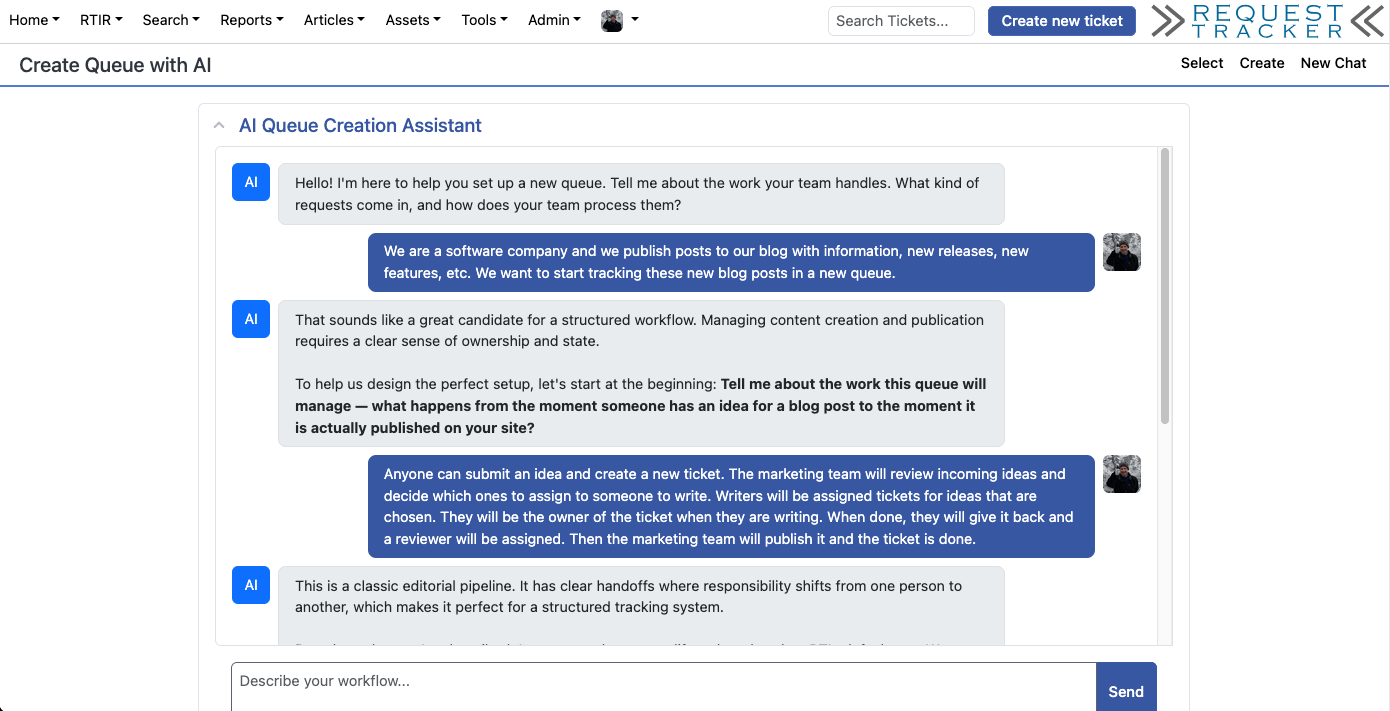Click the 'Hello! I'm here to help' message
The width and height of the screenshot is (1390, 711).
point(641,194)
